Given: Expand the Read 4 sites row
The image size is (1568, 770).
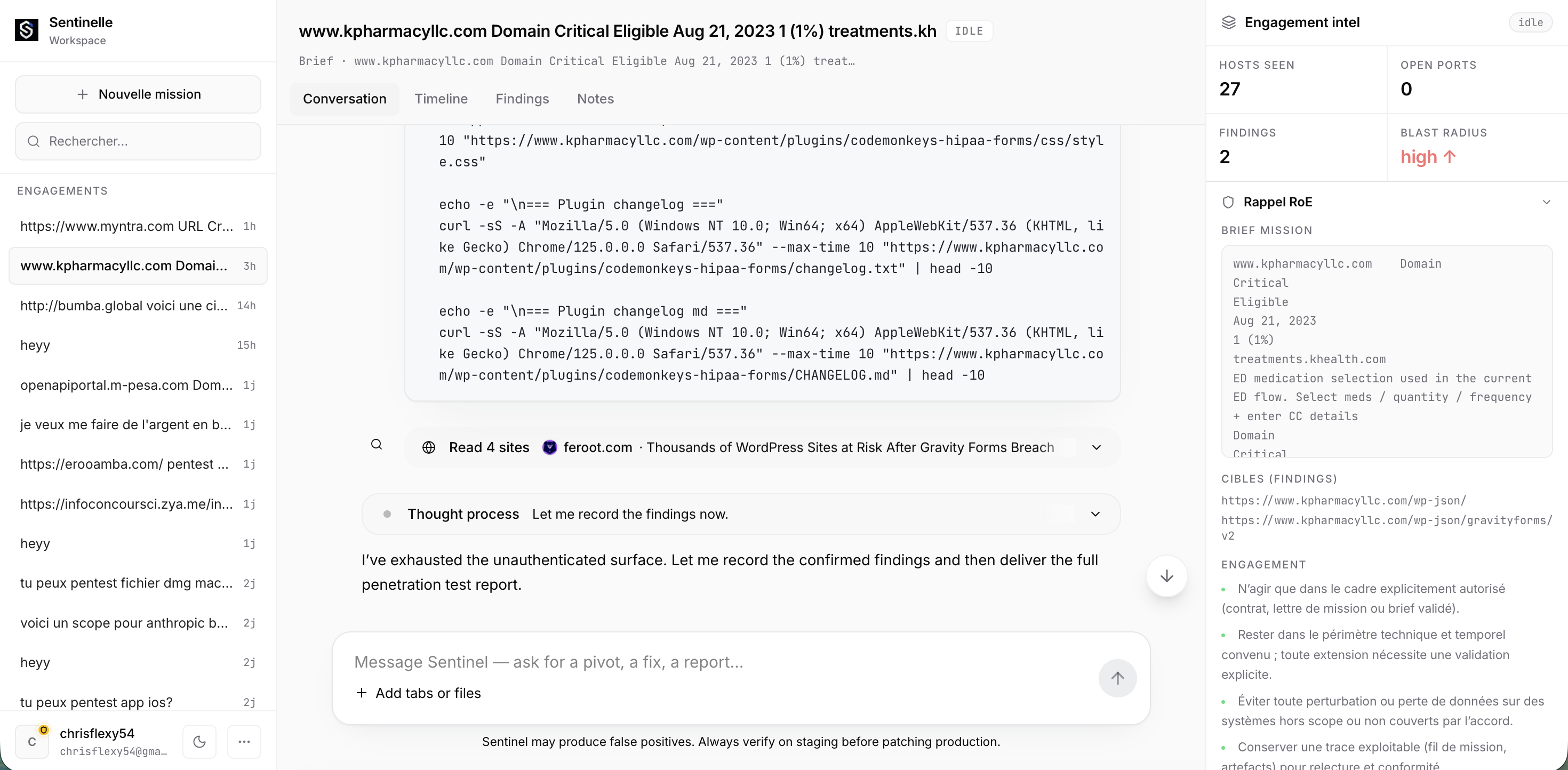Looking at the screenshot, I should (1096, 447).
